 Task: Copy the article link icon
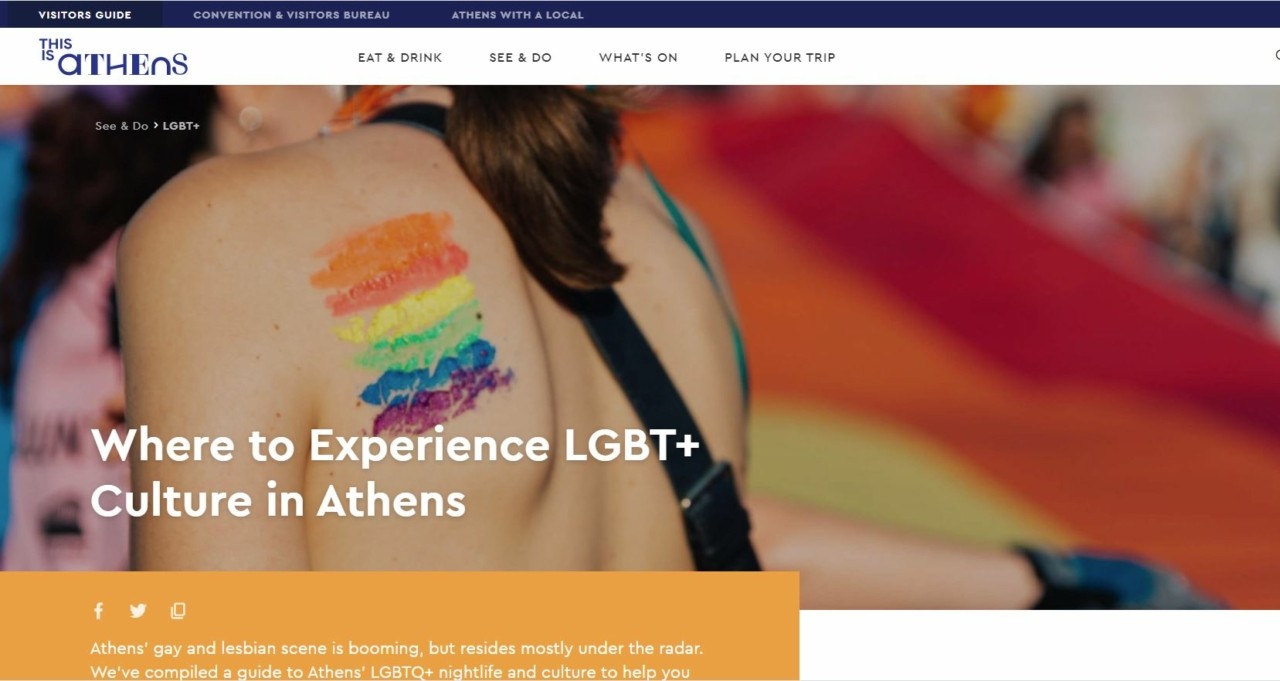pos(178,611)
